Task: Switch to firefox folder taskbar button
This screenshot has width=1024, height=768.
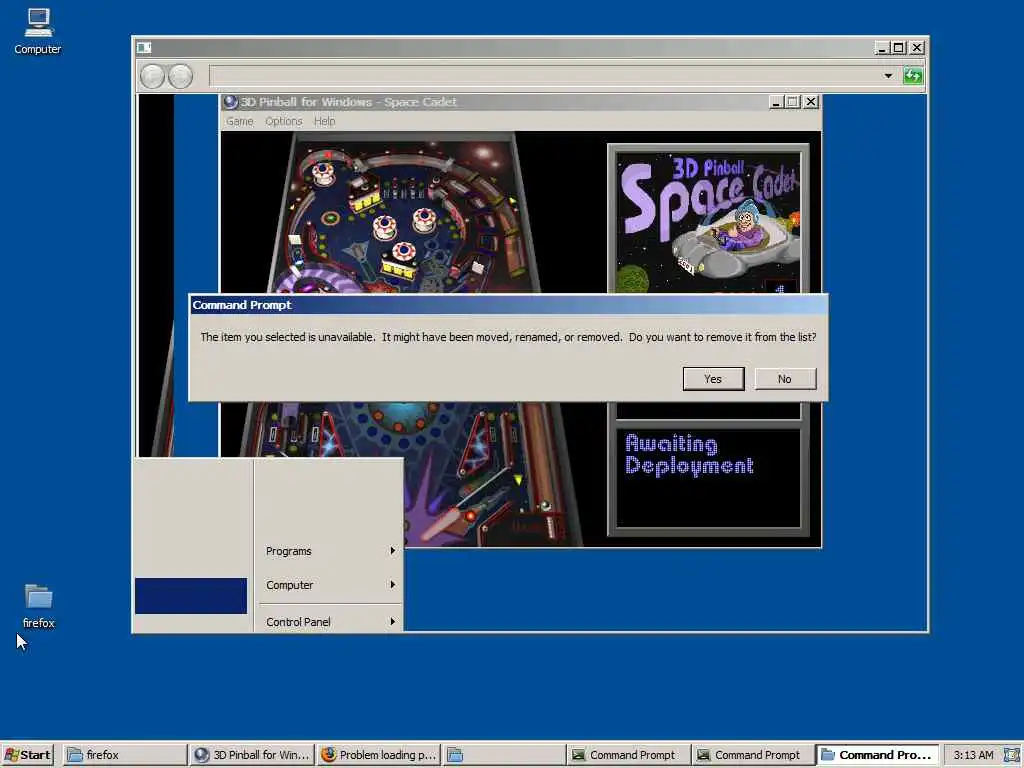Action: point(125,755)
